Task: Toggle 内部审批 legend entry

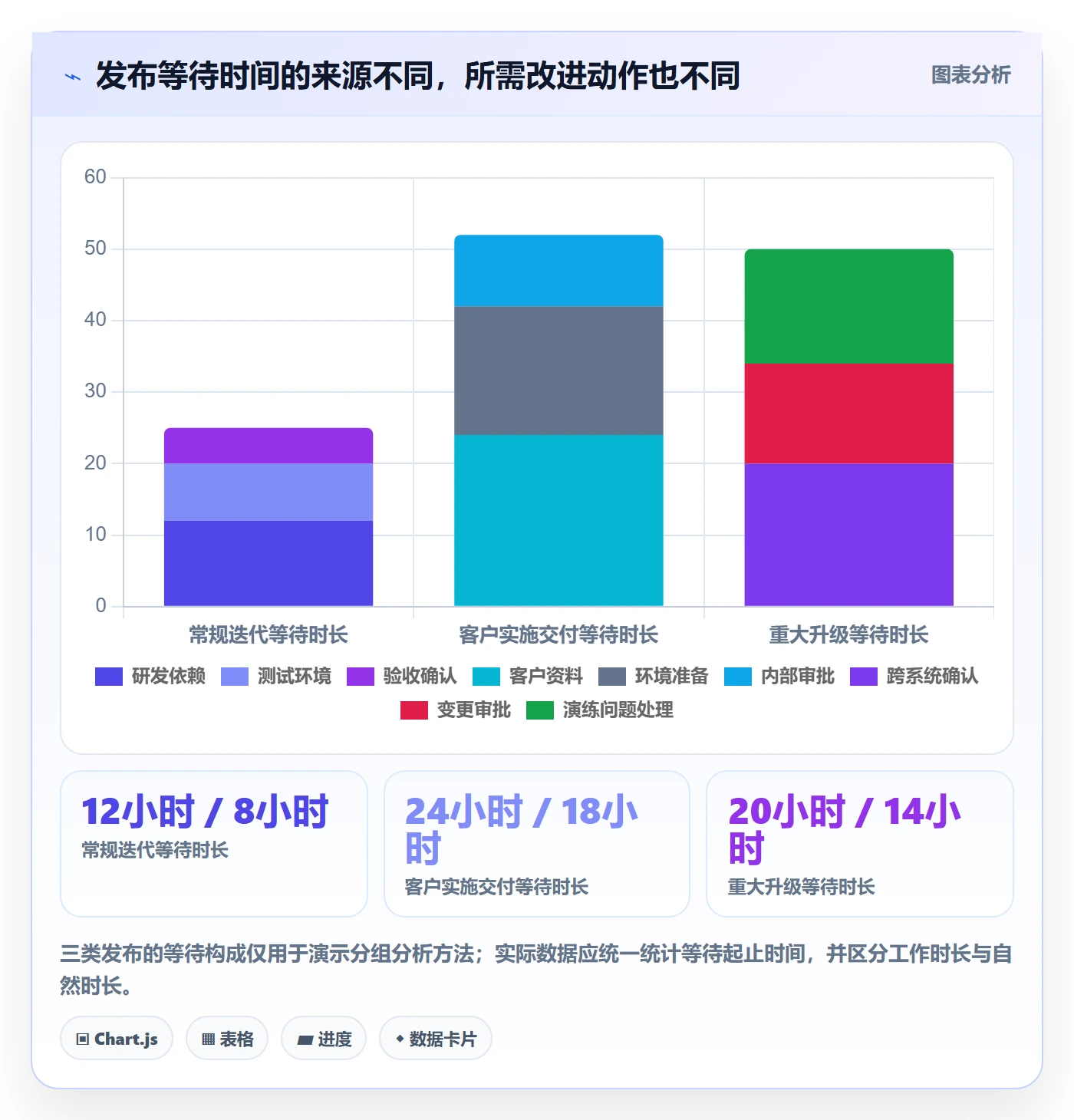Action: (x=779, y=677)
